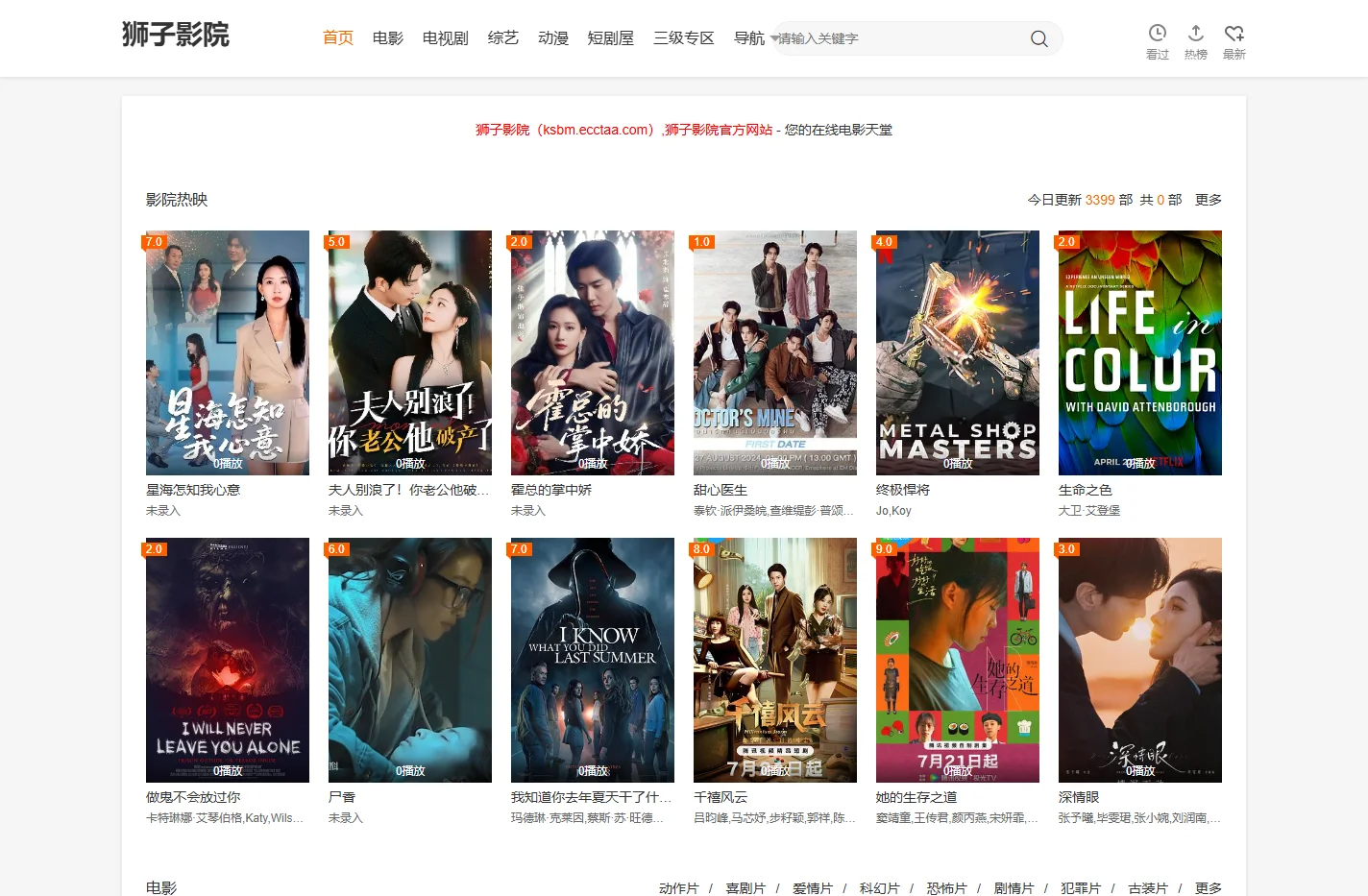Screen dimensions: 1368x896
Task: Click 更多 next to 影院热映 section
Action: tap(1209, 200)
